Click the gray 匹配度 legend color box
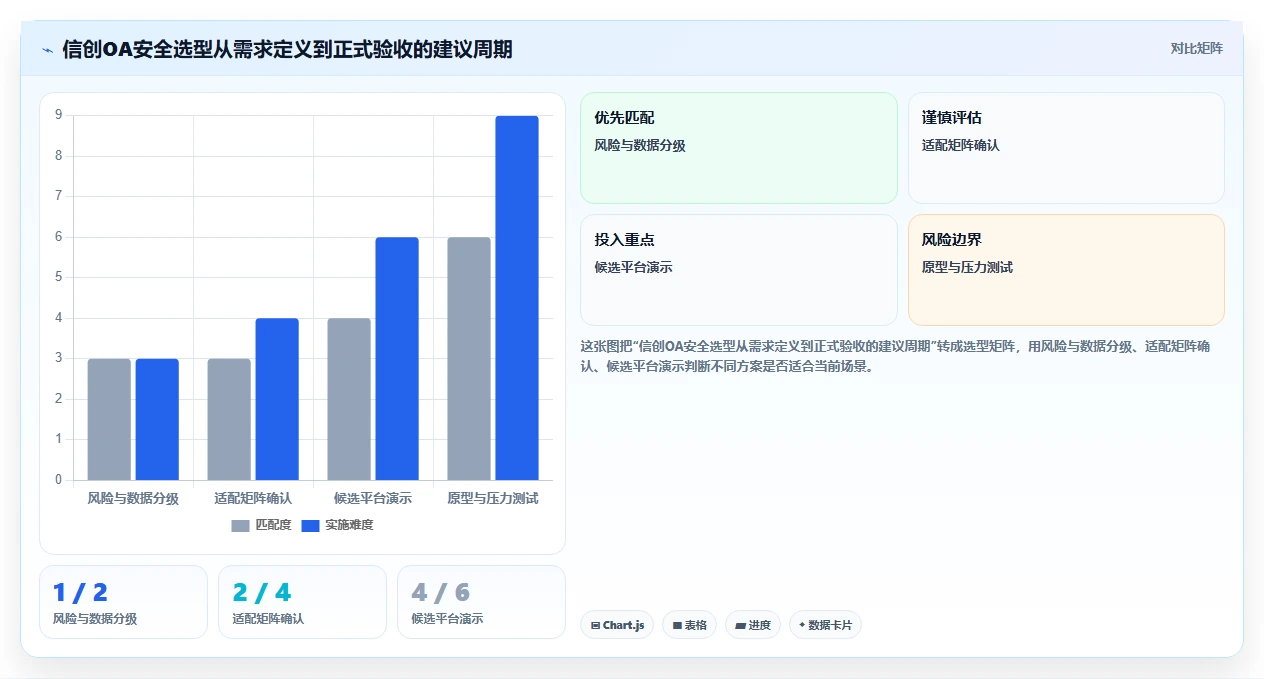Viewport: 1264px width, 679px height. pyautogui.click(x=240, y=525)
